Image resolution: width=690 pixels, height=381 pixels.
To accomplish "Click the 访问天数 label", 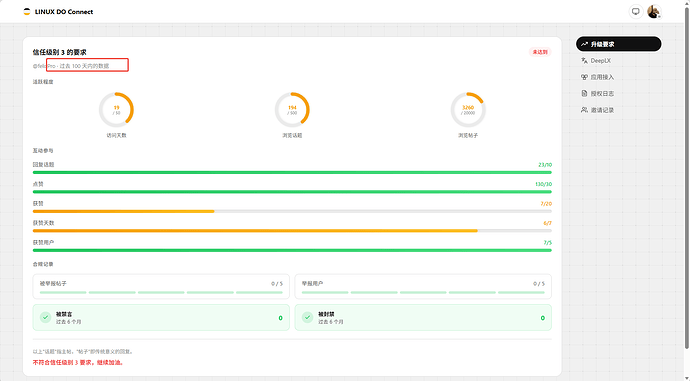I will coord(116,136).
